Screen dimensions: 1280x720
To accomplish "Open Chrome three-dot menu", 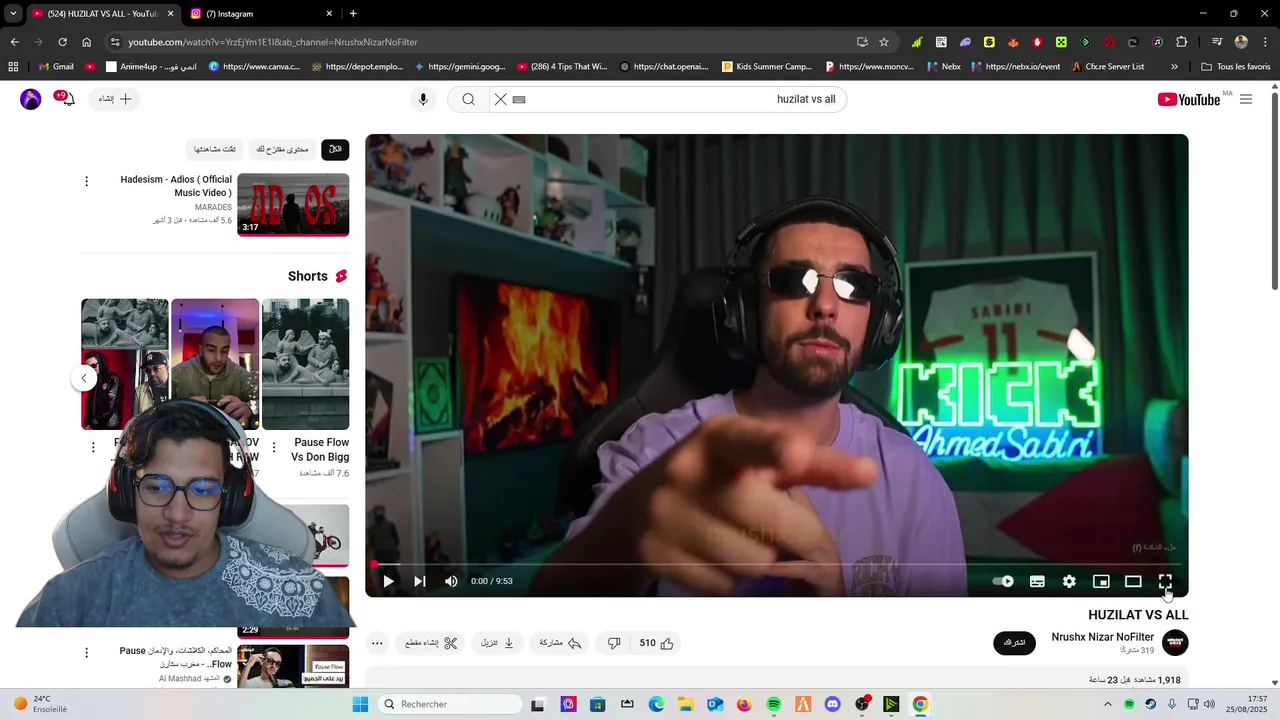I will [1264, 42].
